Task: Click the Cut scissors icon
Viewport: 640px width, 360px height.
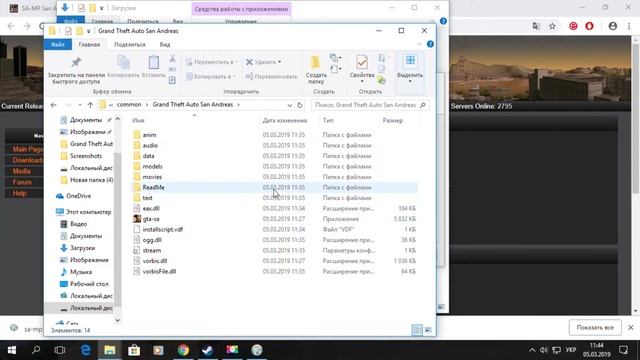Action: [172, 59]
